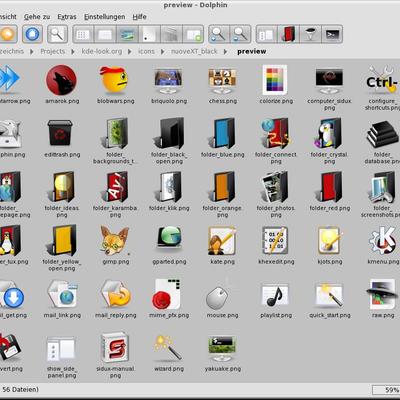
Task: Select the edittrash.png icon
Action: [x=60, y=133]
